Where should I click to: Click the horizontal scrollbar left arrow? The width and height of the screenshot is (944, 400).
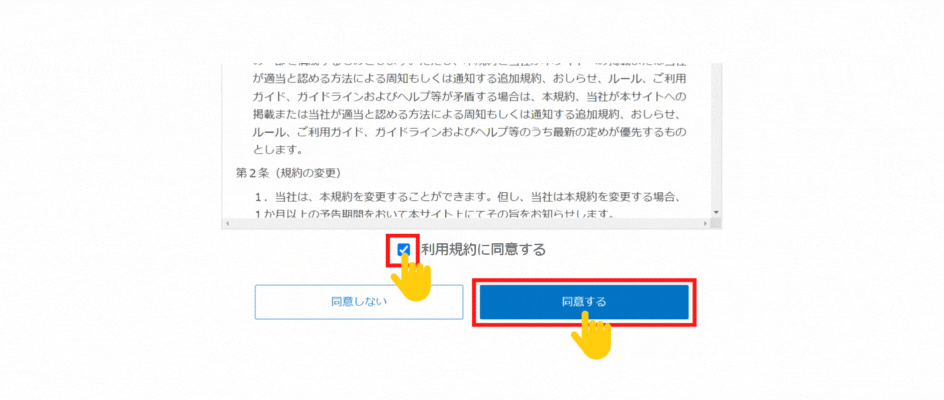[x=226, y=223]
